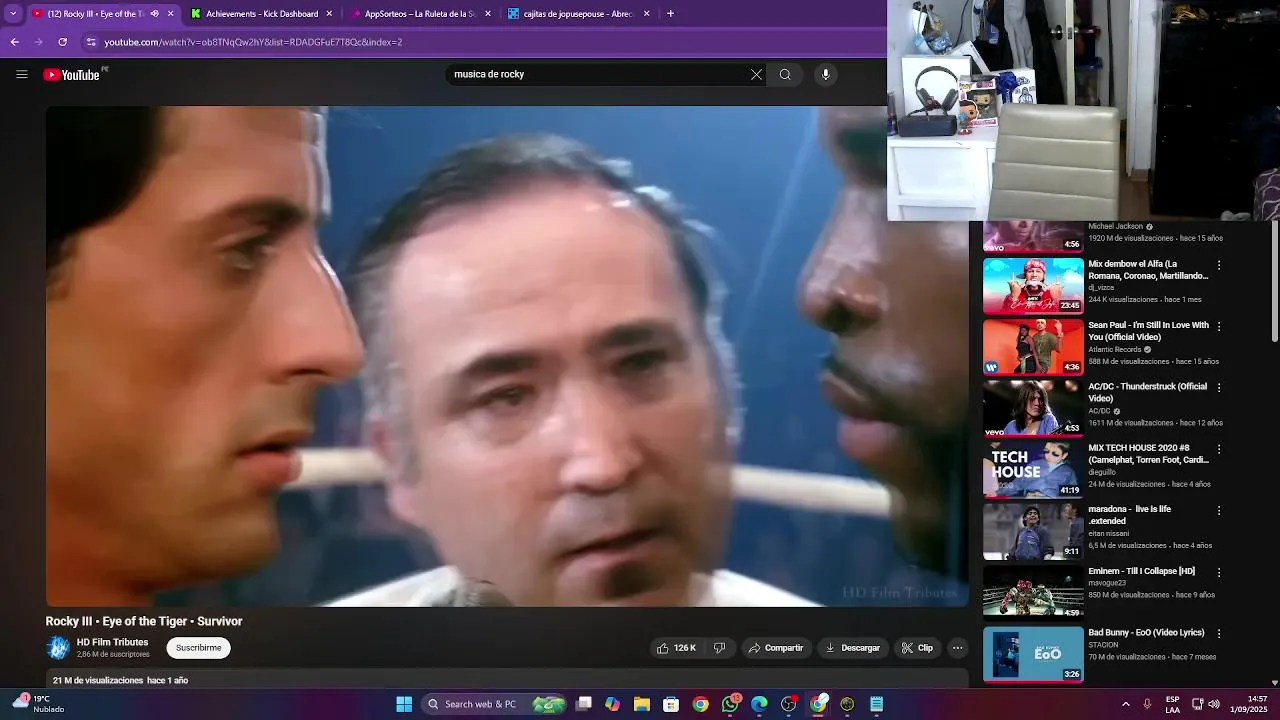The width and height of the screenshot is (1280, 720).
Task: Close the AppSorteos tab
Action: tap(487, 14)
